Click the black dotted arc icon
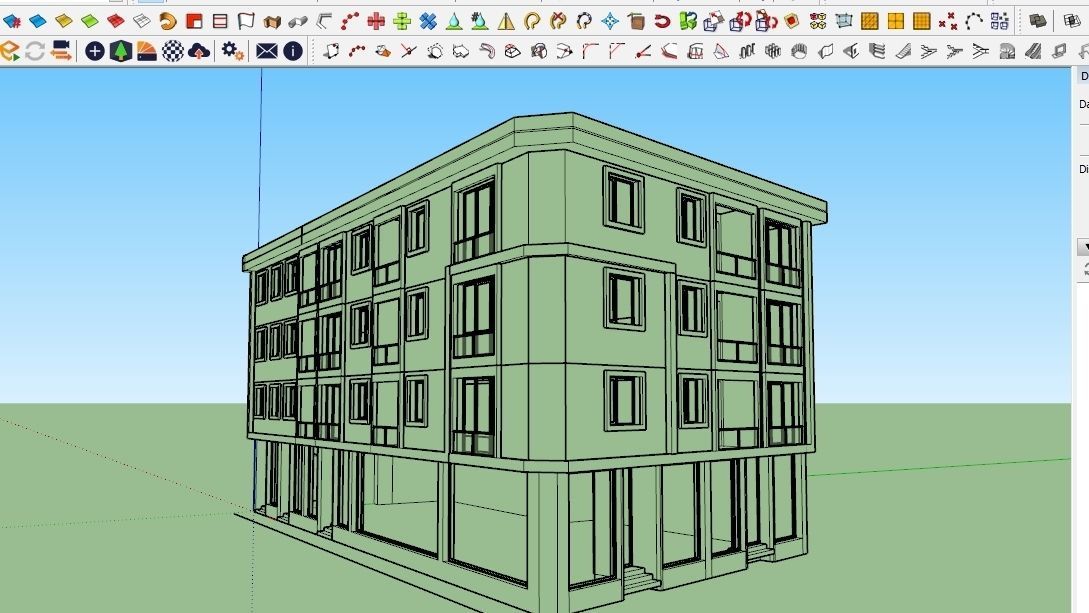 (974, 22)
